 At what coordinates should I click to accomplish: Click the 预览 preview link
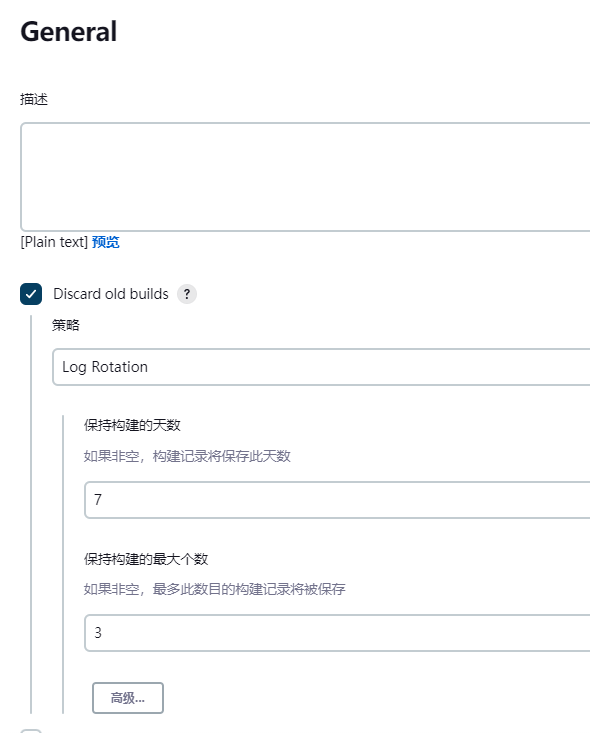pyautogui.click(x=106, y=242)
